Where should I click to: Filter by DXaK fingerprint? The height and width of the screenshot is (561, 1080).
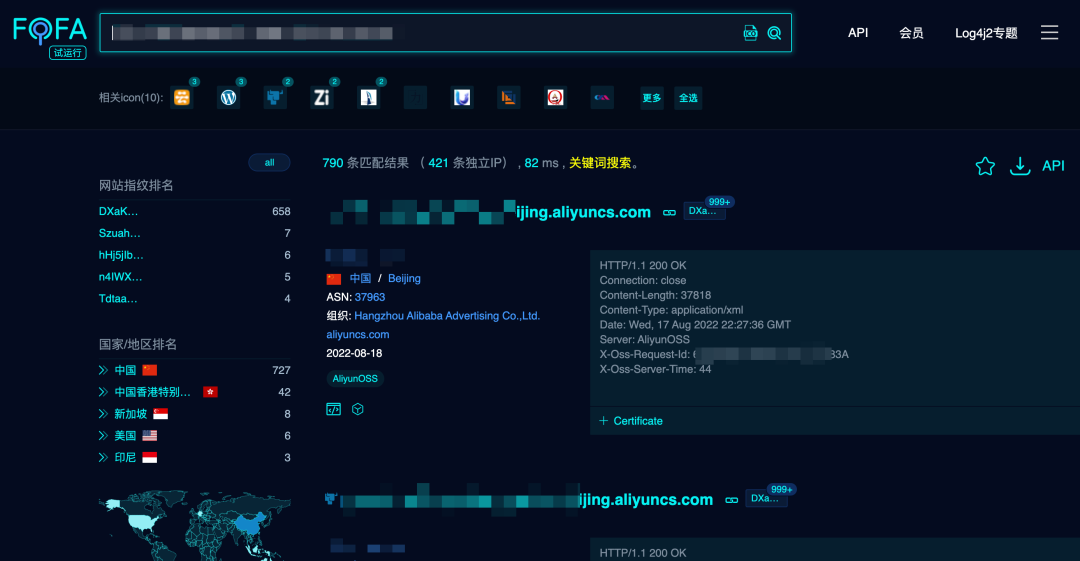[x=118, y=212]
